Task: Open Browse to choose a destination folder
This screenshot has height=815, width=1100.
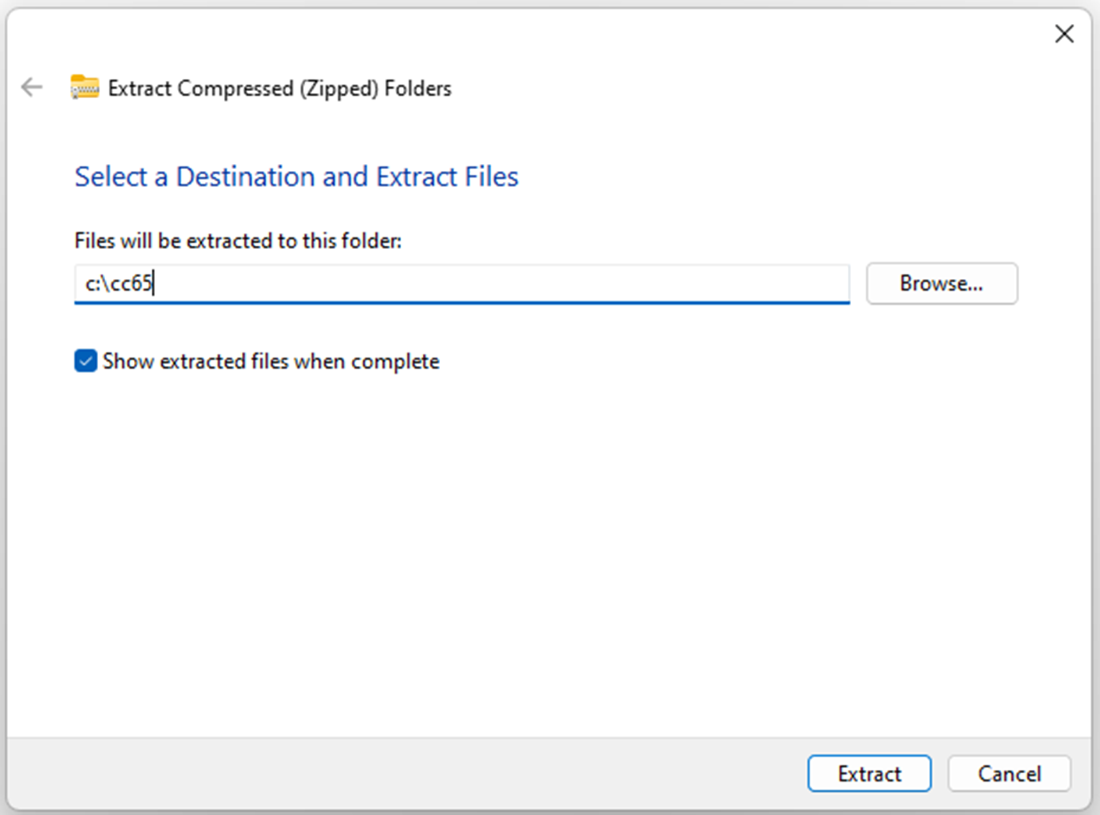Action: (941, 283)
